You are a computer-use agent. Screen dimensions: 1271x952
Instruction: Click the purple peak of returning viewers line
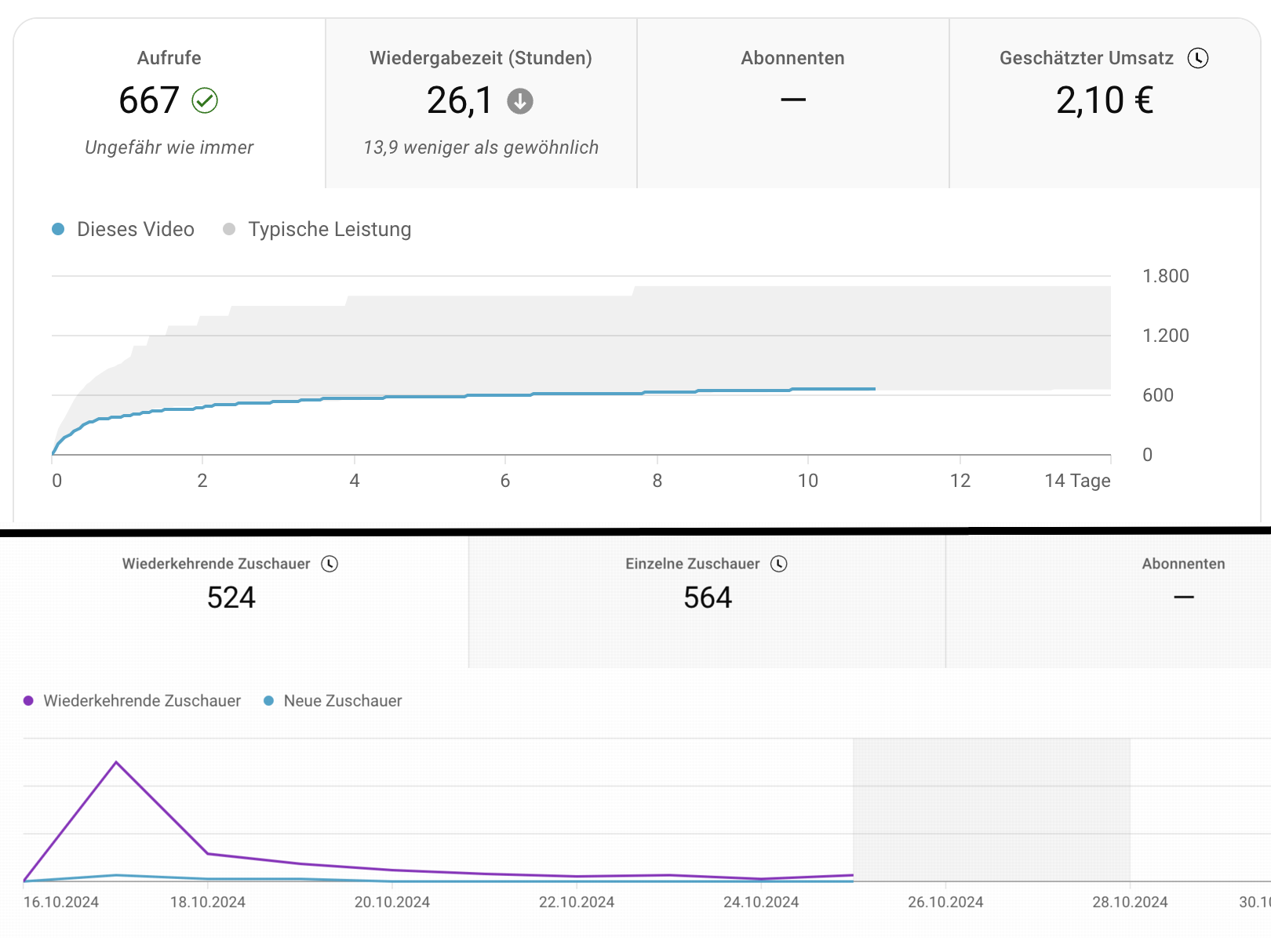(116, 761)
